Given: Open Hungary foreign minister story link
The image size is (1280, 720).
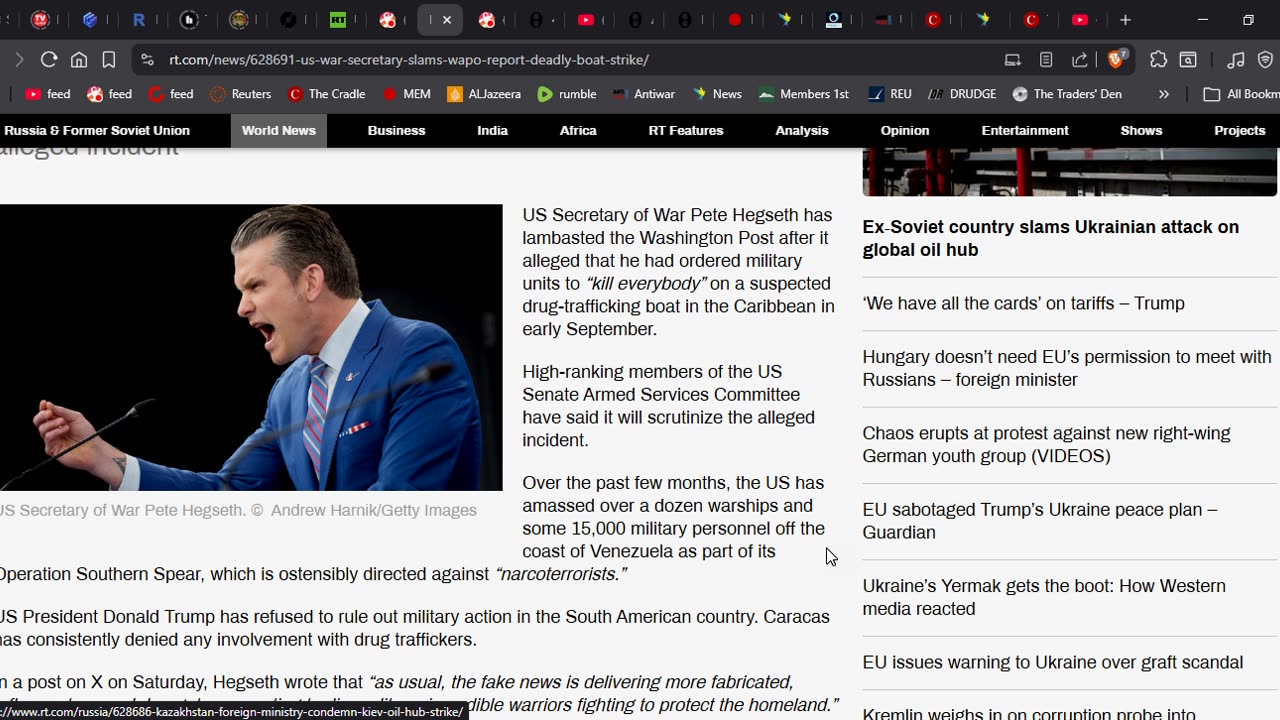Looking at the screenshot, I should pos(1067,368).
